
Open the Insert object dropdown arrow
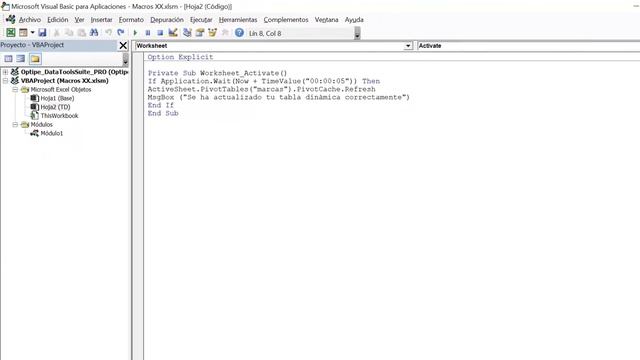point(32,33)
